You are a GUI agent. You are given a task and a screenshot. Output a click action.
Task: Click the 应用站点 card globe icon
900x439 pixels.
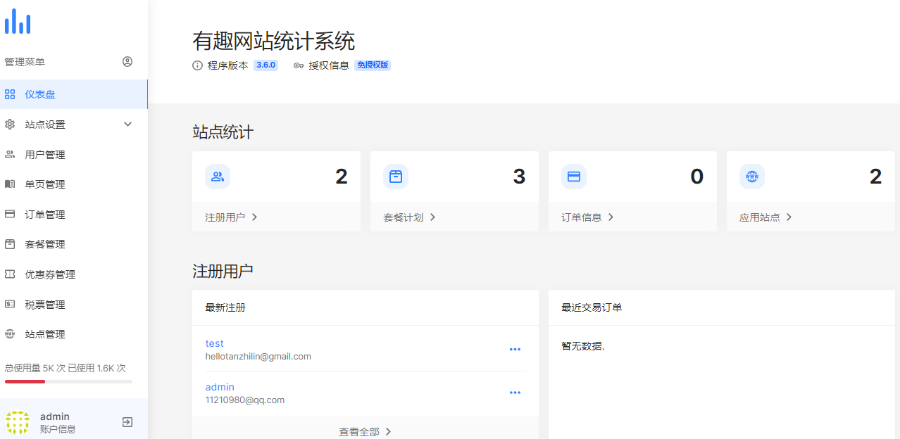click(x=752, y=177)
